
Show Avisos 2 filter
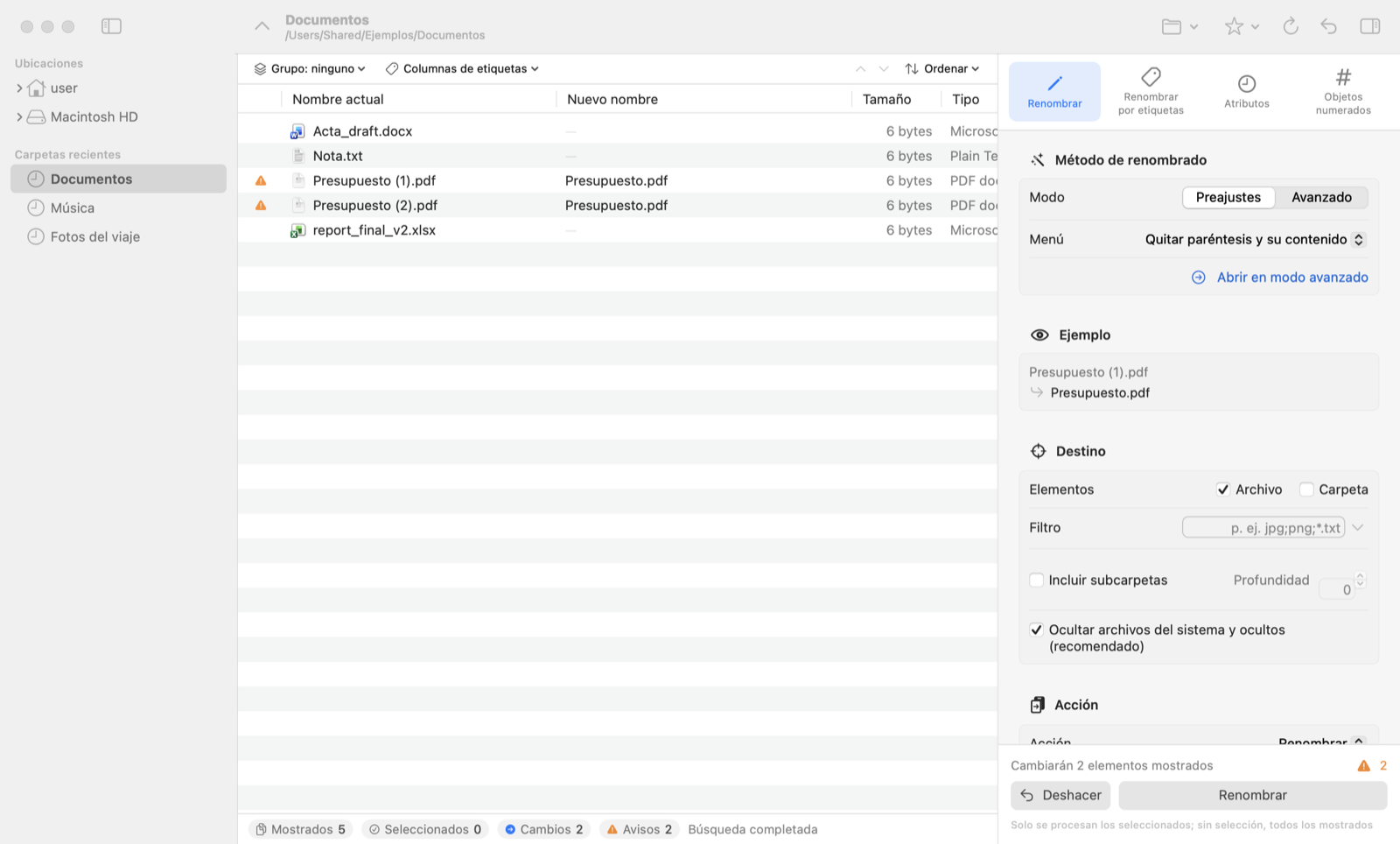click(639, 829)
